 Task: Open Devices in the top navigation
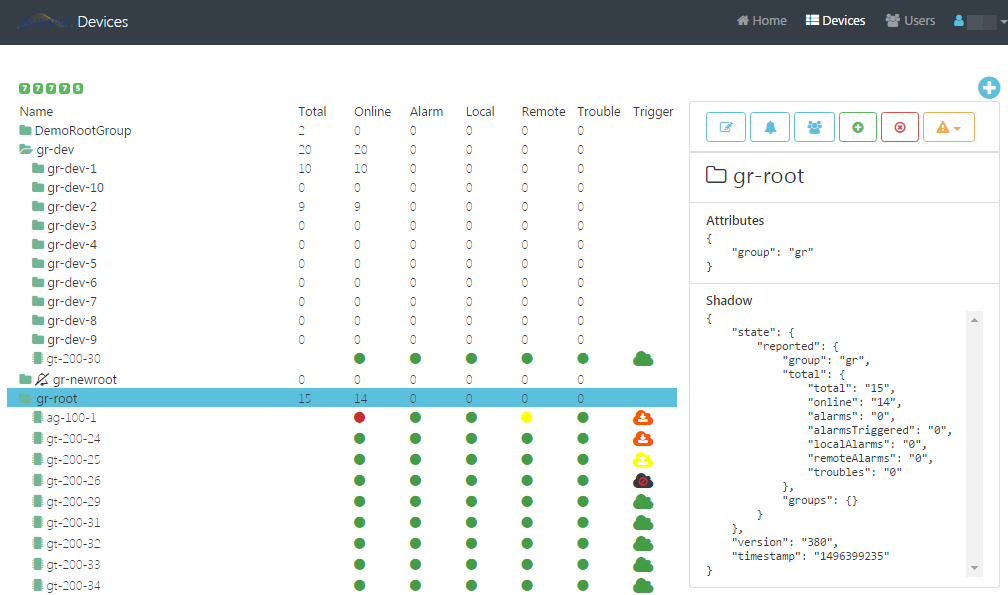tap(836, 21)
